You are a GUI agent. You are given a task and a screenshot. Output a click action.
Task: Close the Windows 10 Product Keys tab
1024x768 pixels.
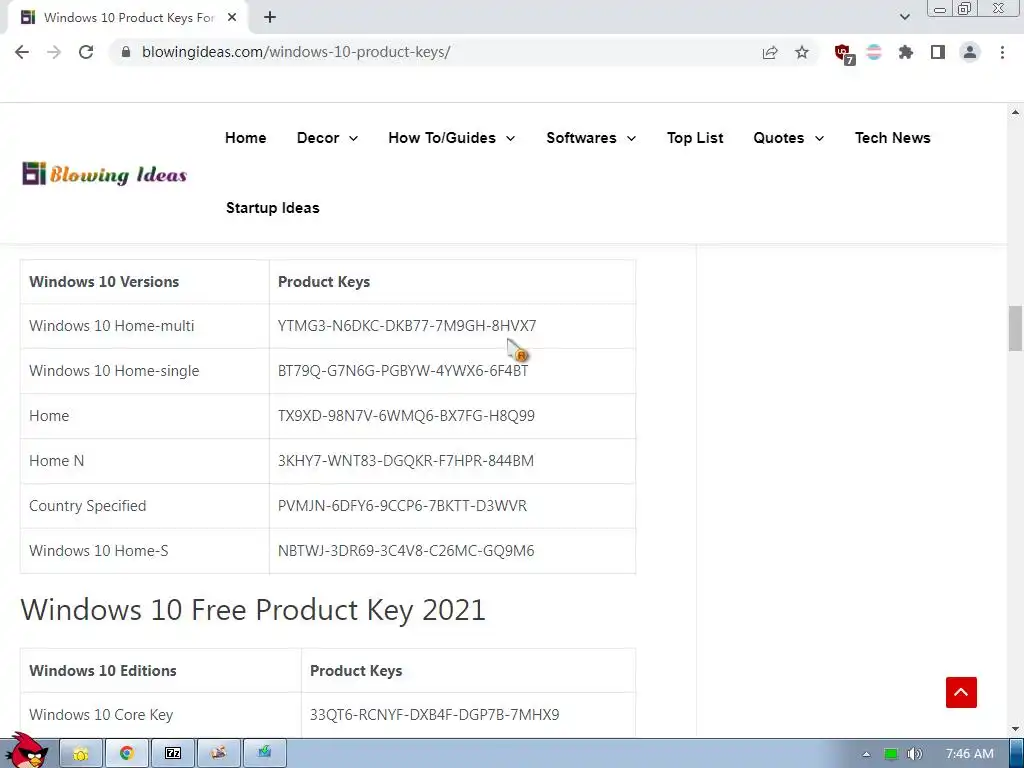tap(232, 18)
